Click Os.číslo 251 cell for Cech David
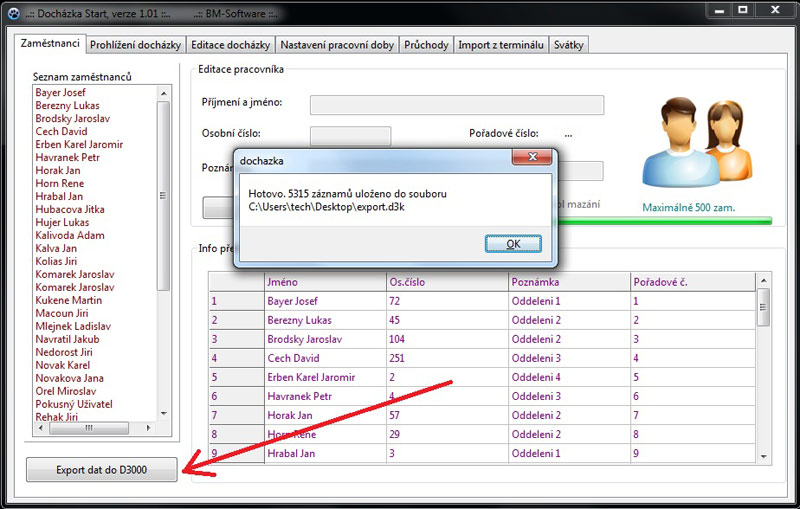 click(x=447, y=359)
